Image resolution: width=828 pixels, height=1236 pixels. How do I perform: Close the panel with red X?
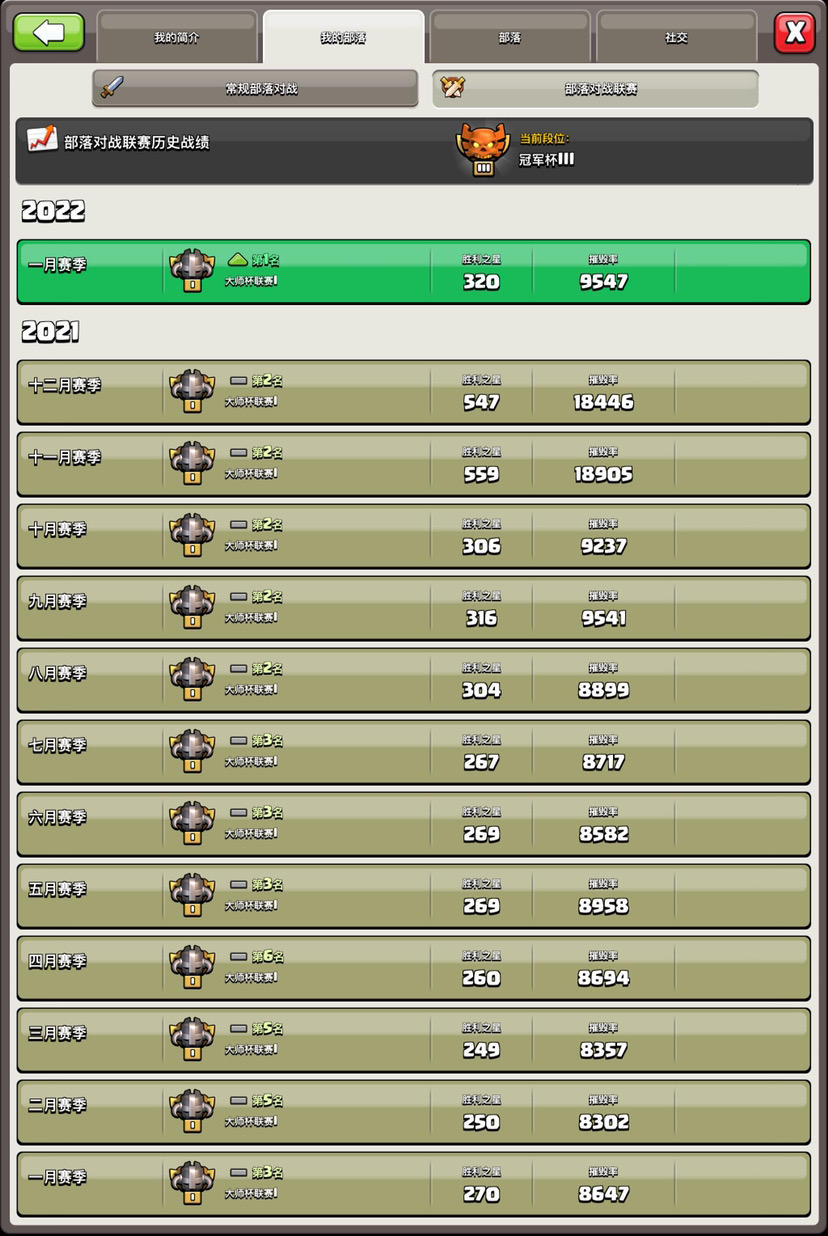[x=795, y=33]
